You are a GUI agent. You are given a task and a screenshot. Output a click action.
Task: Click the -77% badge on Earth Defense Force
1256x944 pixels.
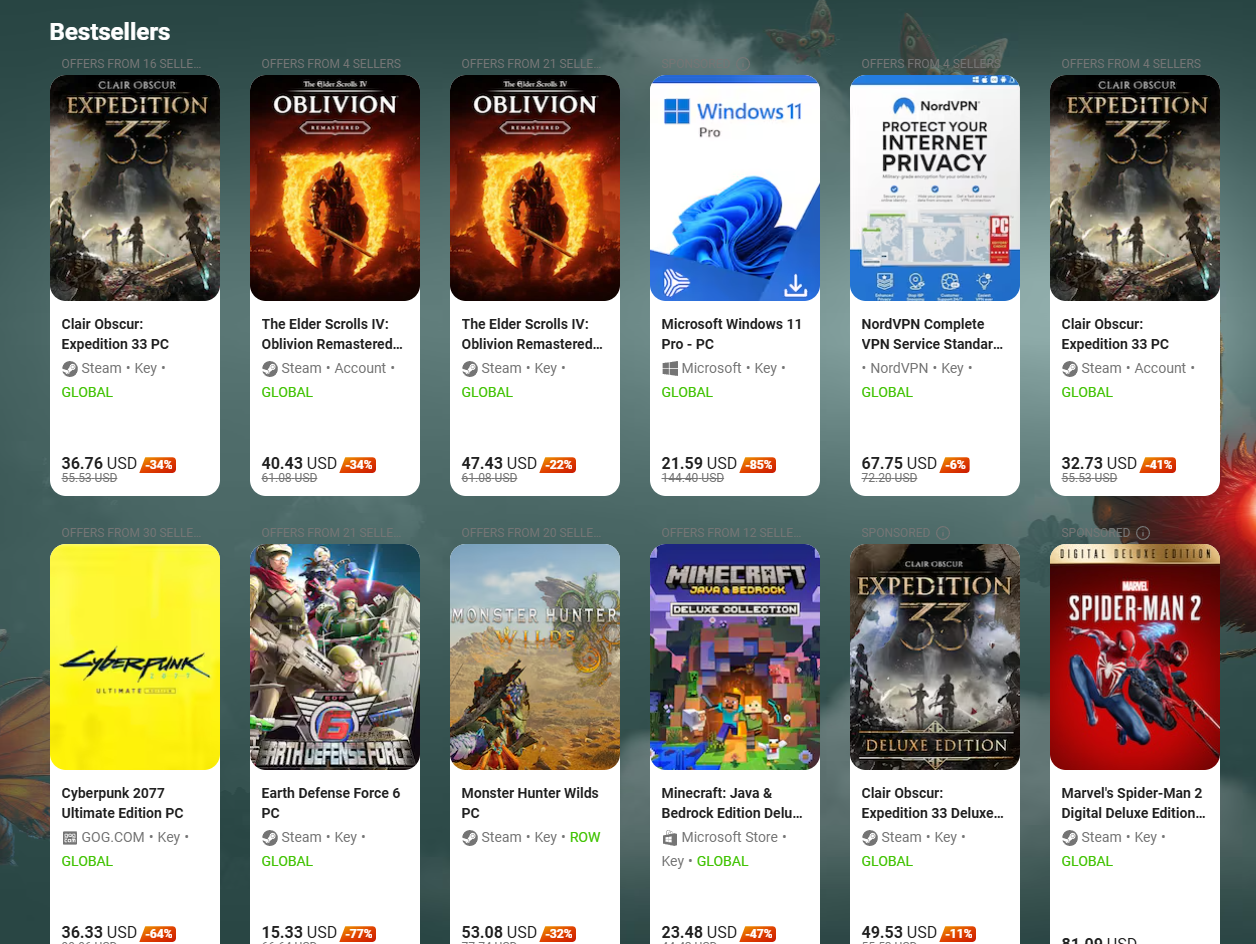pos(359,934)
